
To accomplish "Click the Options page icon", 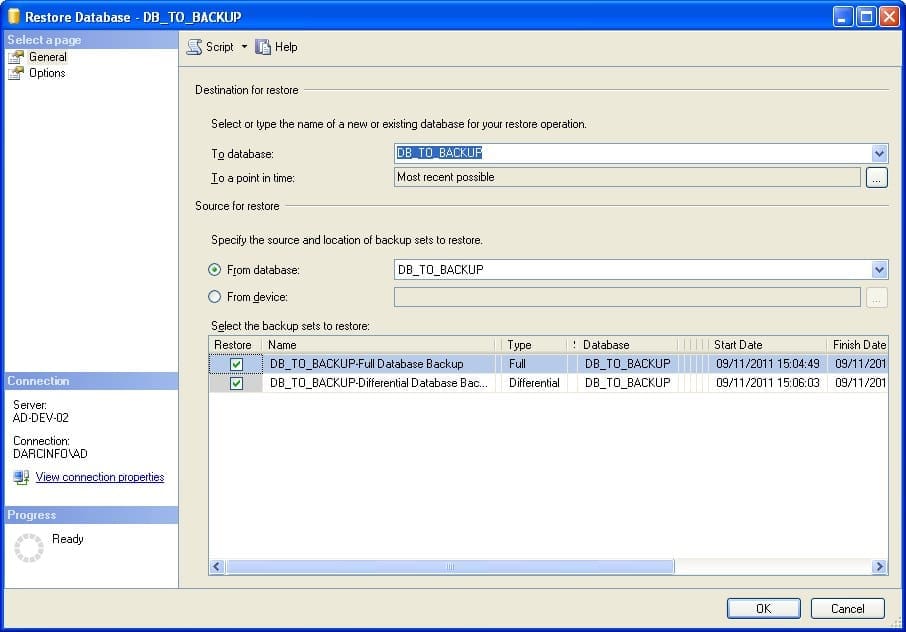I will tap(16, 73).
